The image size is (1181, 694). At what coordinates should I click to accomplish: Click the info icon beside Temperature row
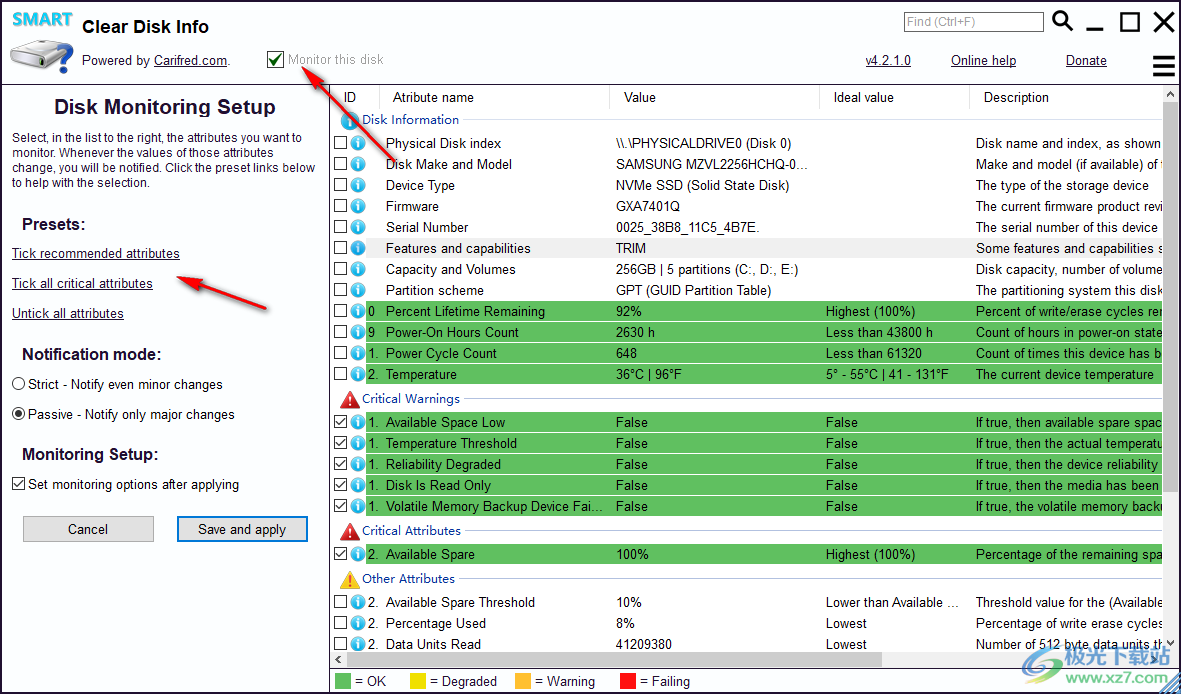358,375
